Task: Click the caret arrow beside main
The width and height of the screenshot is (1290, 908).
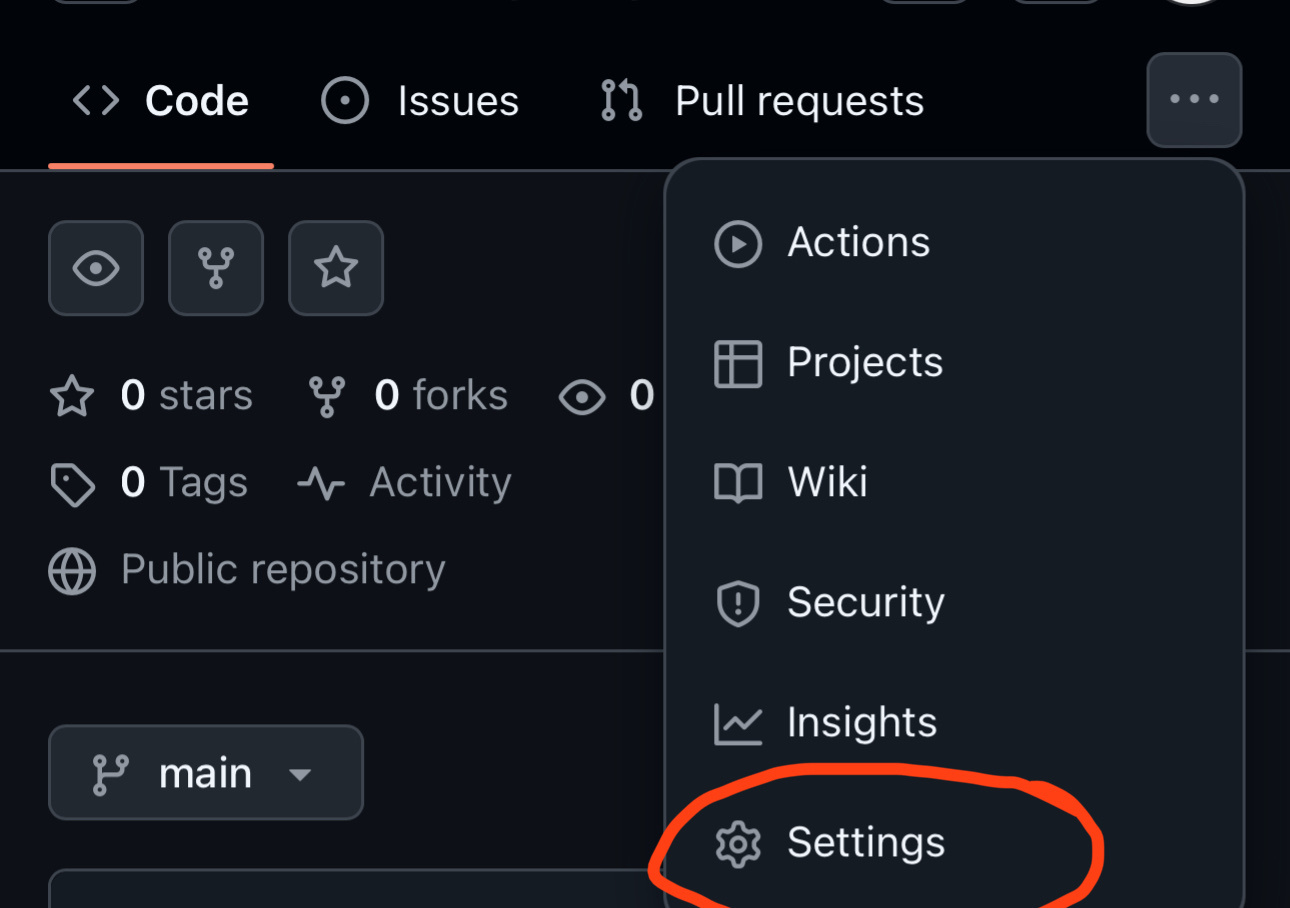Action: click(300, 774)
